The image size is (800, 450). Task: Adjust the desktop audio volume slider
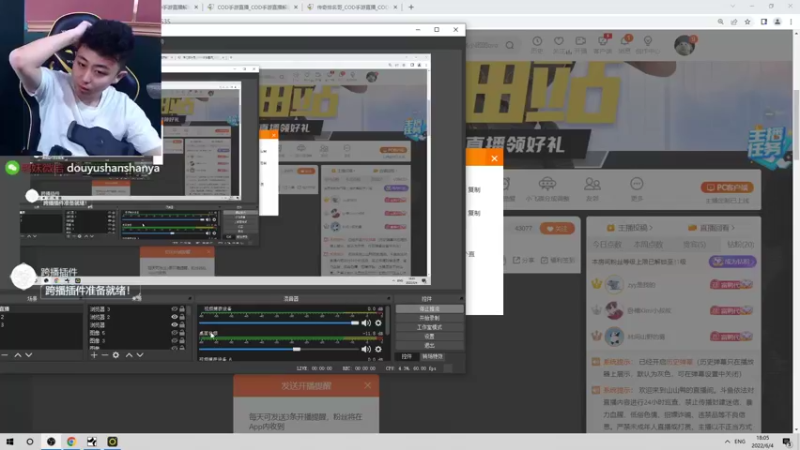(x=279, y=349)
